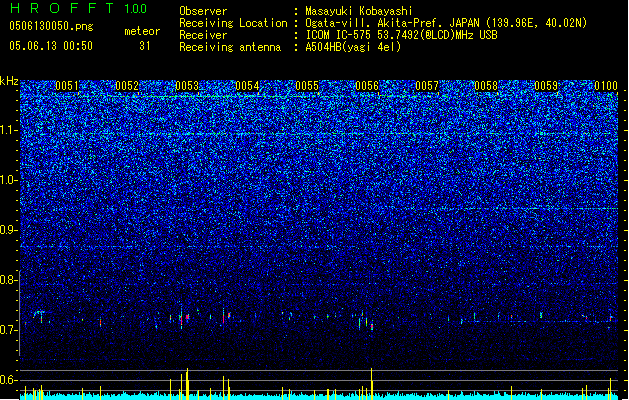Click the 0.7 kHz axis tick
The height and width of the screenshot is (400, 629).
(9, 330)
